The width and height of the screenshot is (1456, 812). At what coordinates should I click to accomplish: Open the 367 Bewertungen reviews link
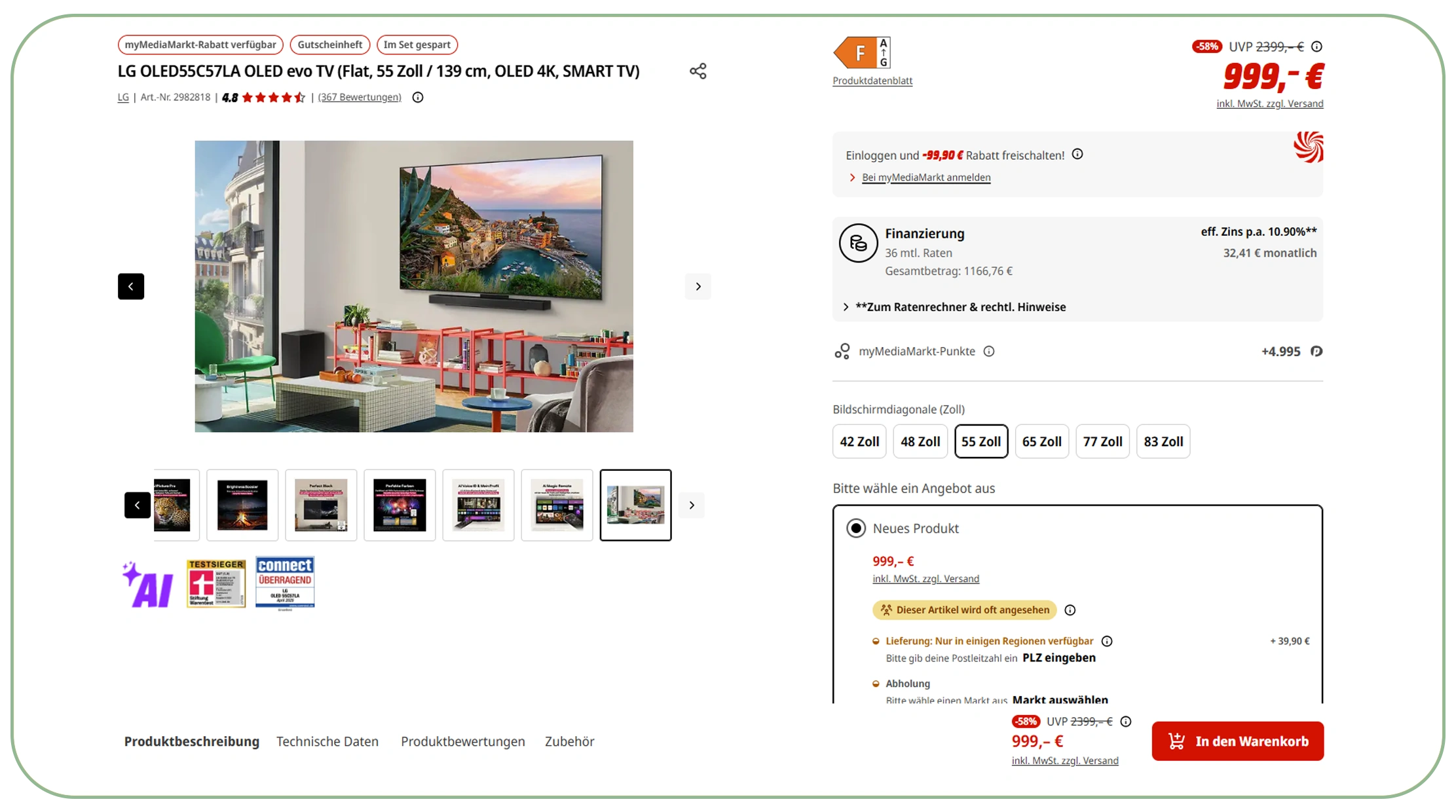(360, 97)
